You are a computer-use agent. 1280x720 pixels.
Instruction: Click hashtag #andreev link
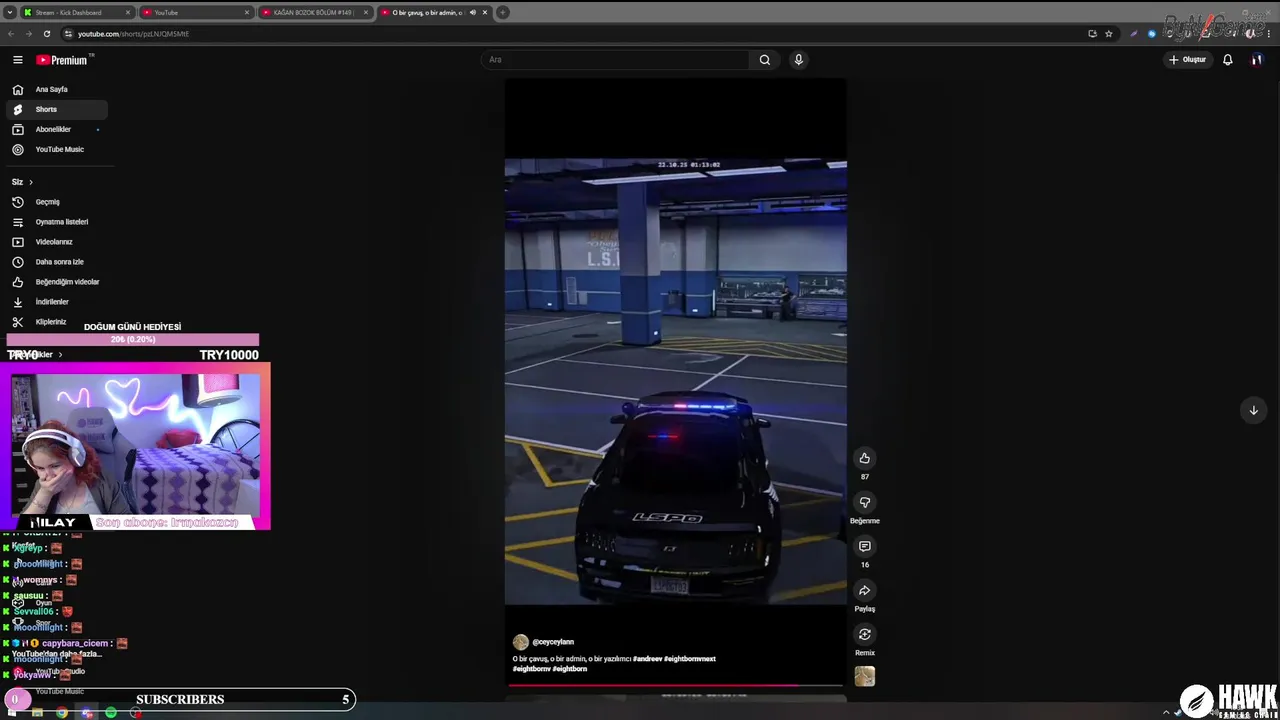pos(647,659)
